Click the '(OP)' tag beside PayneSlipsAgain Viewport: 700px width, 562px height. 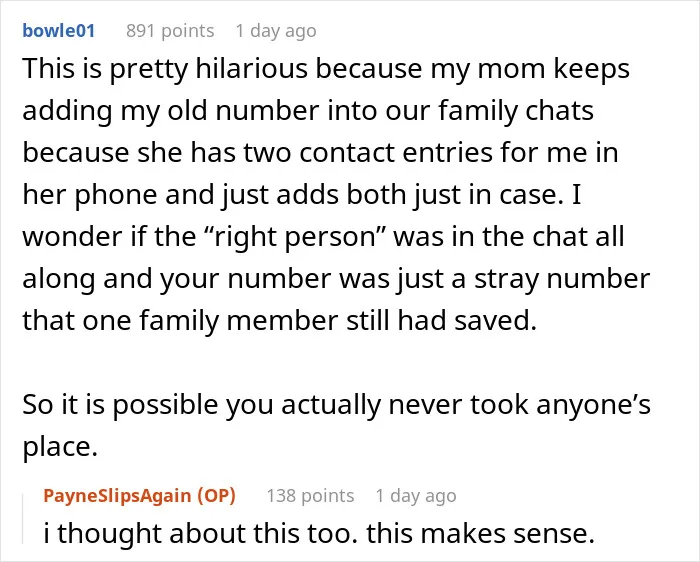216,495
